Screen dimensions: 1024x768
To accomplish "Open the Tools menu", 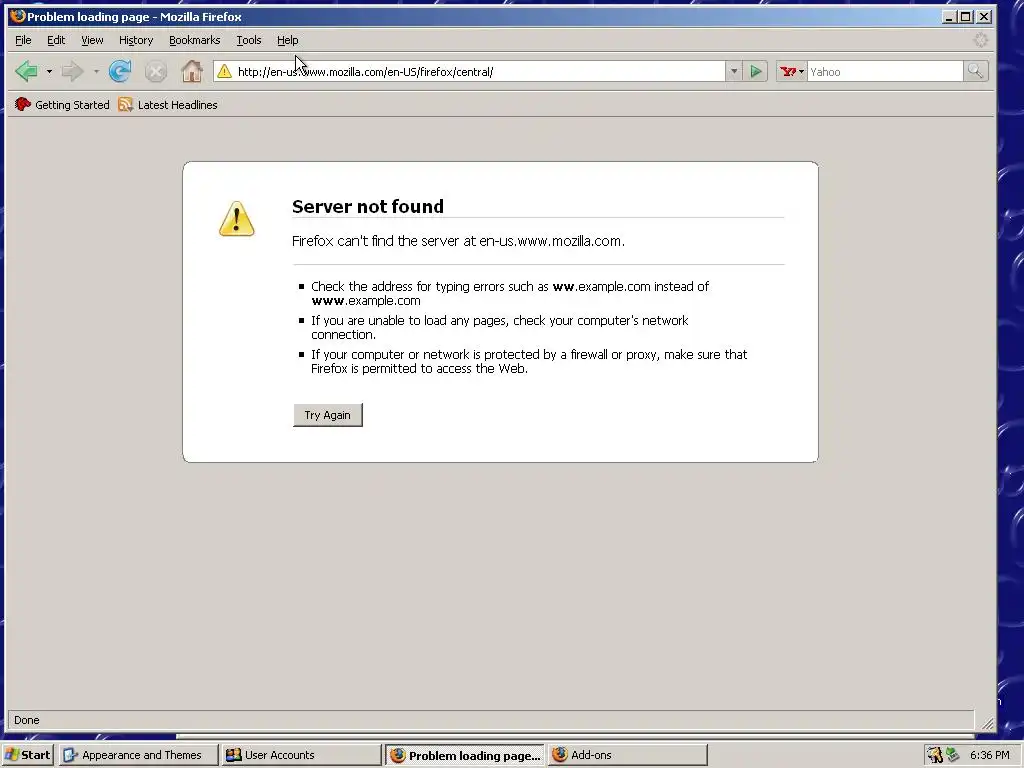I will pos(249,40).
